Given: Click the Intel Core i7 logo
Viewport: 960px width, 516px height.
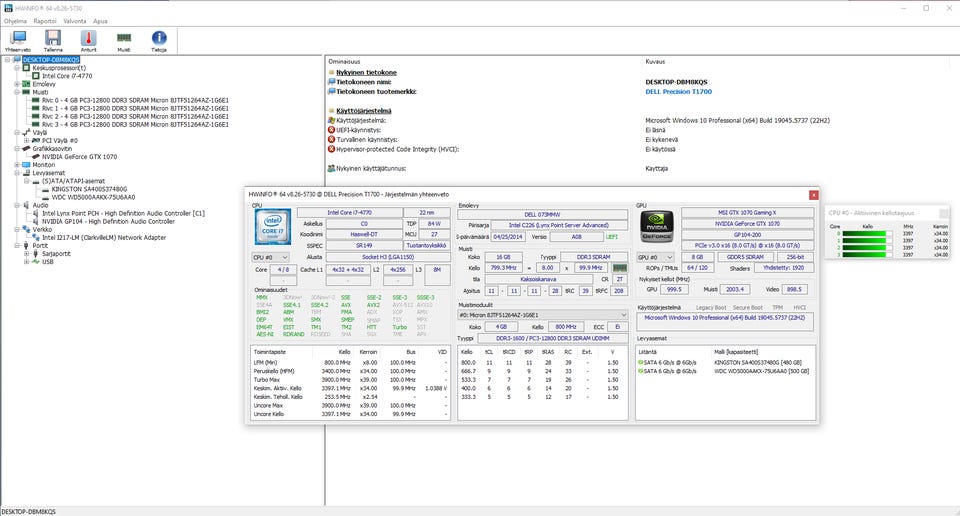Looking at the screenshot, I should coord(272,226).
